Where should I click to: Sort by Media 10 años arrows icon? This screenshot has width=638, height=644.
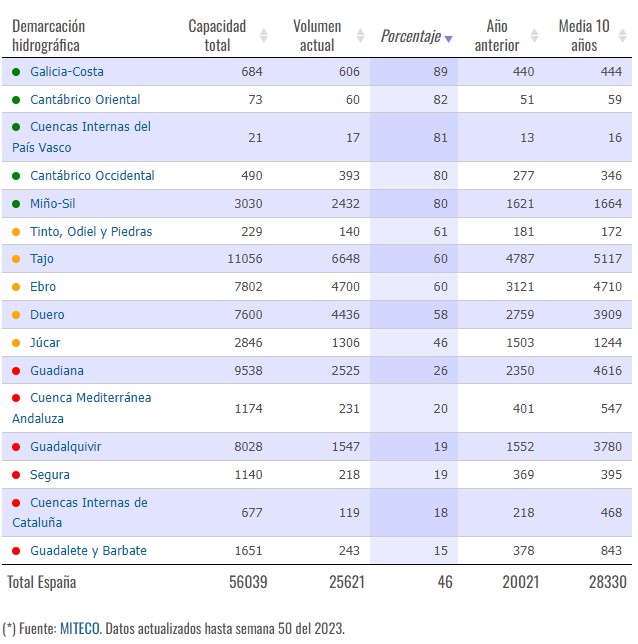(x=622, y=36)
